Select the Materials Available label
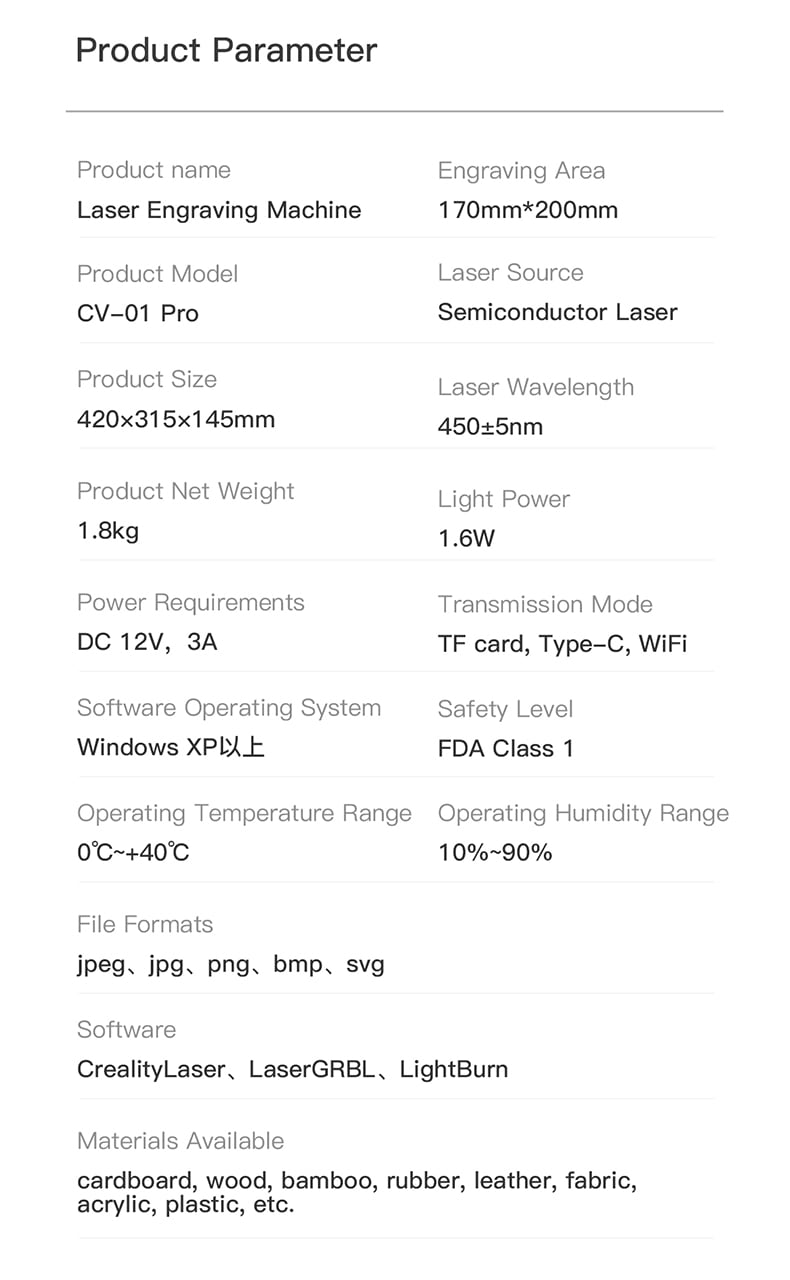This screenshot has width=790, height=1280. point(181,1141)
